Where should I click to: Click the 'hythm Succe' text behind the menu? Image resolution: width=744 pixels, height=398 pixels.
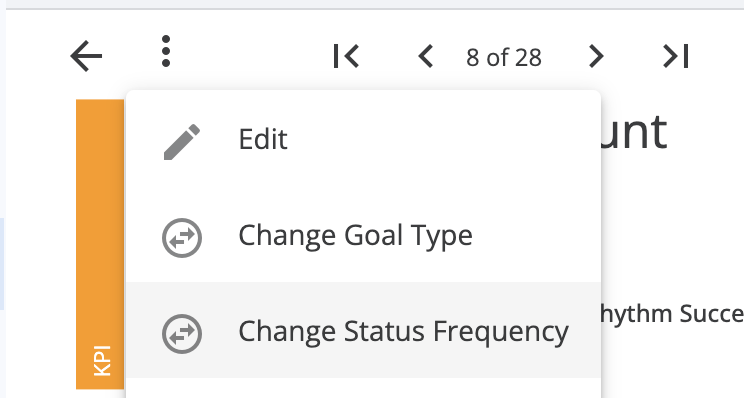pyautogui.click(x=672, y=315)
